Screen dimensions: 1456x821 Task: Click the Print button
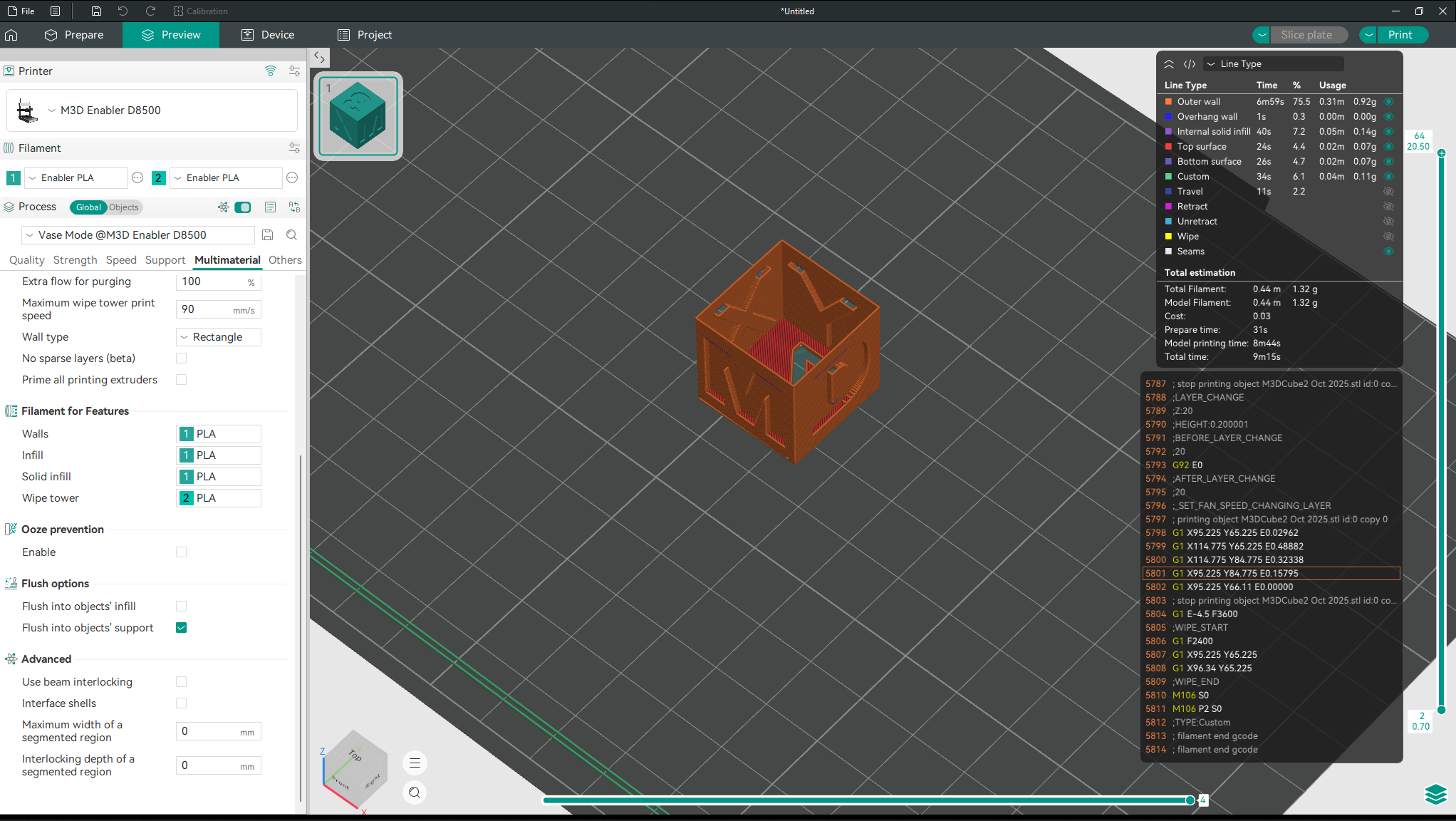tap(1400, 35)
